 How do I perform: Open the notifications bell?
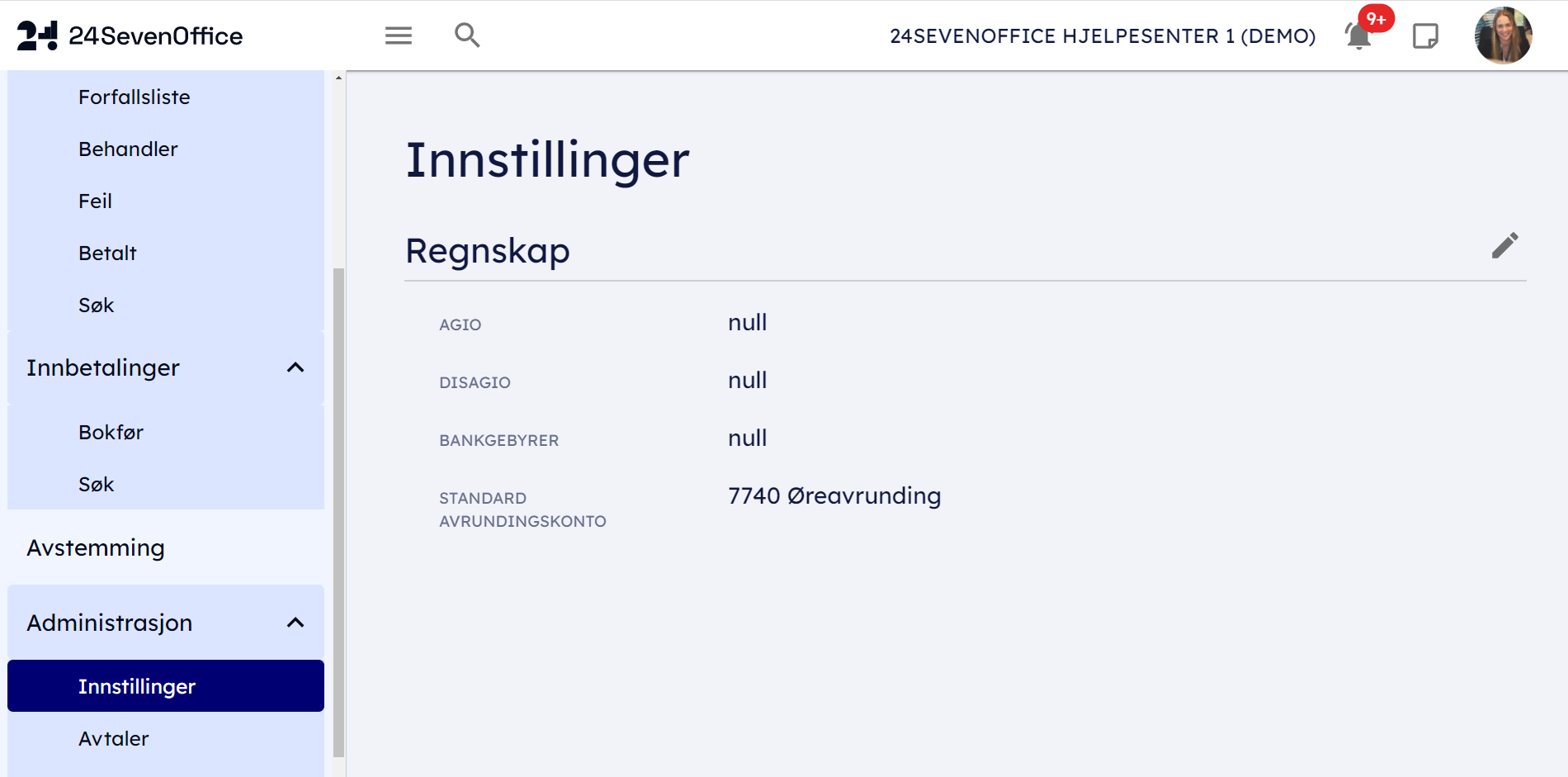click(x=1358, y=36)
